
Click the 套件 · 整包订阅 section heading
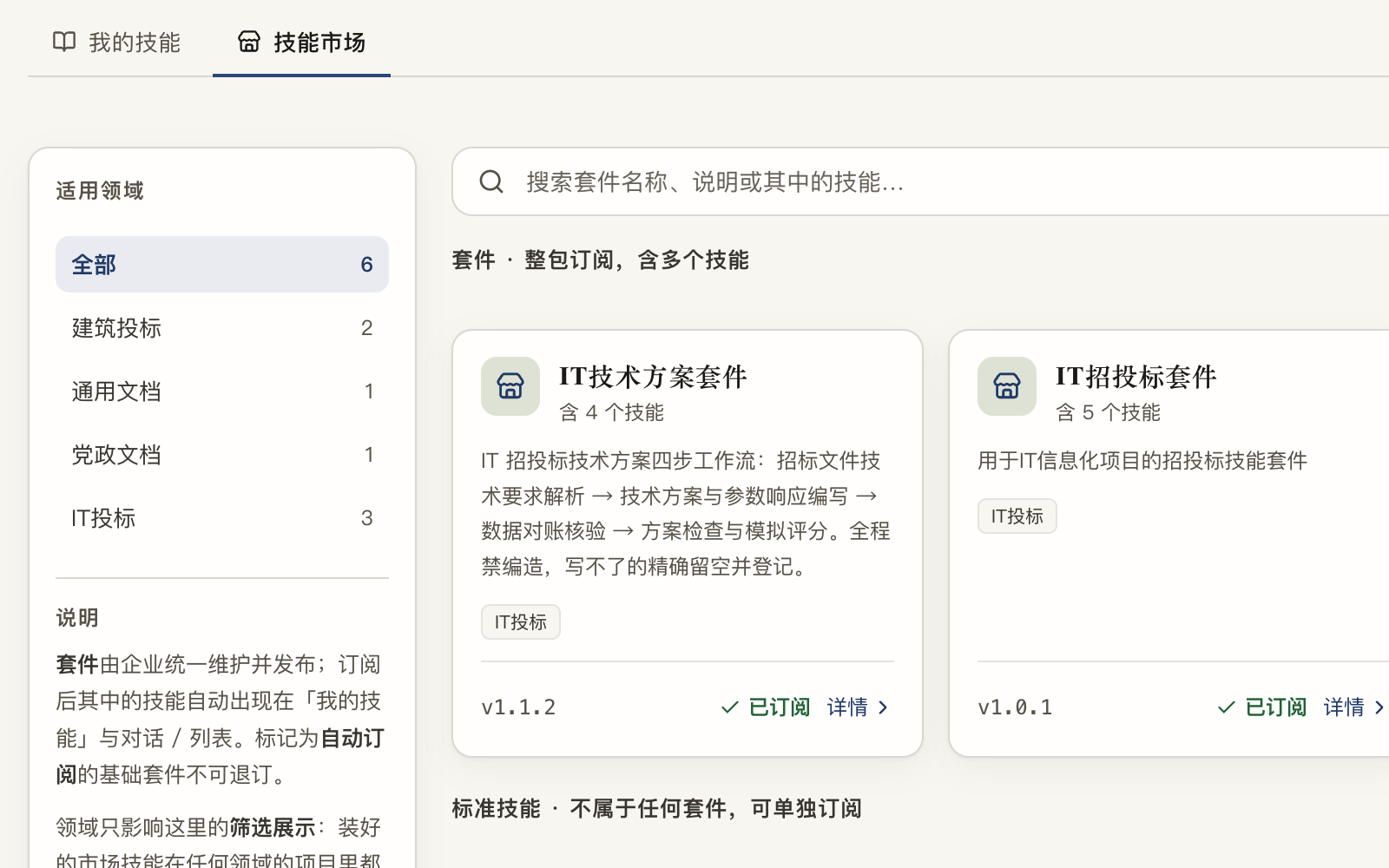pyautogui.click(x=600, y=260)
